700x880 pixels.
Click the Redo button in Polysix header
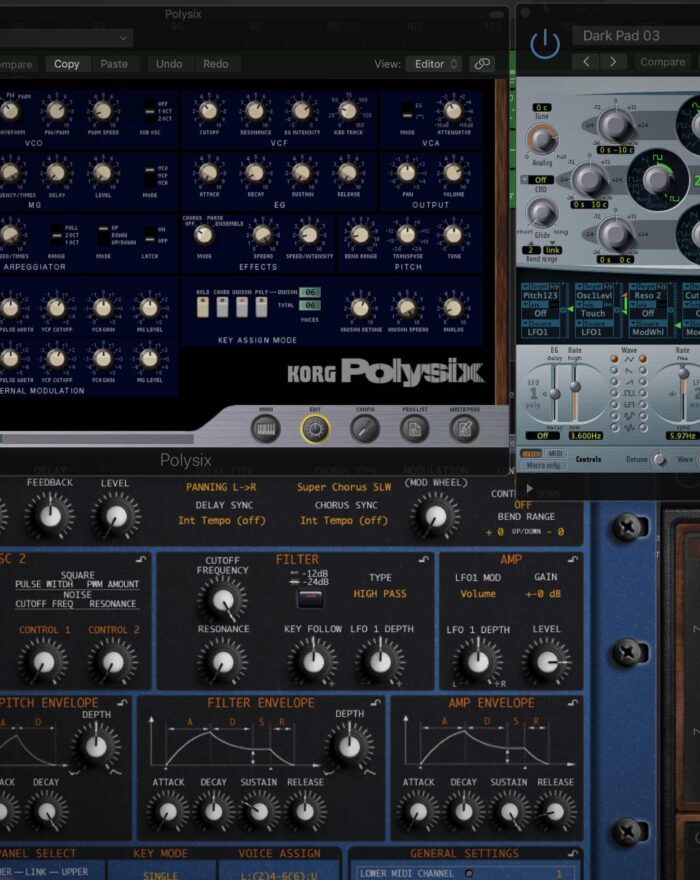tap(216, 64)
